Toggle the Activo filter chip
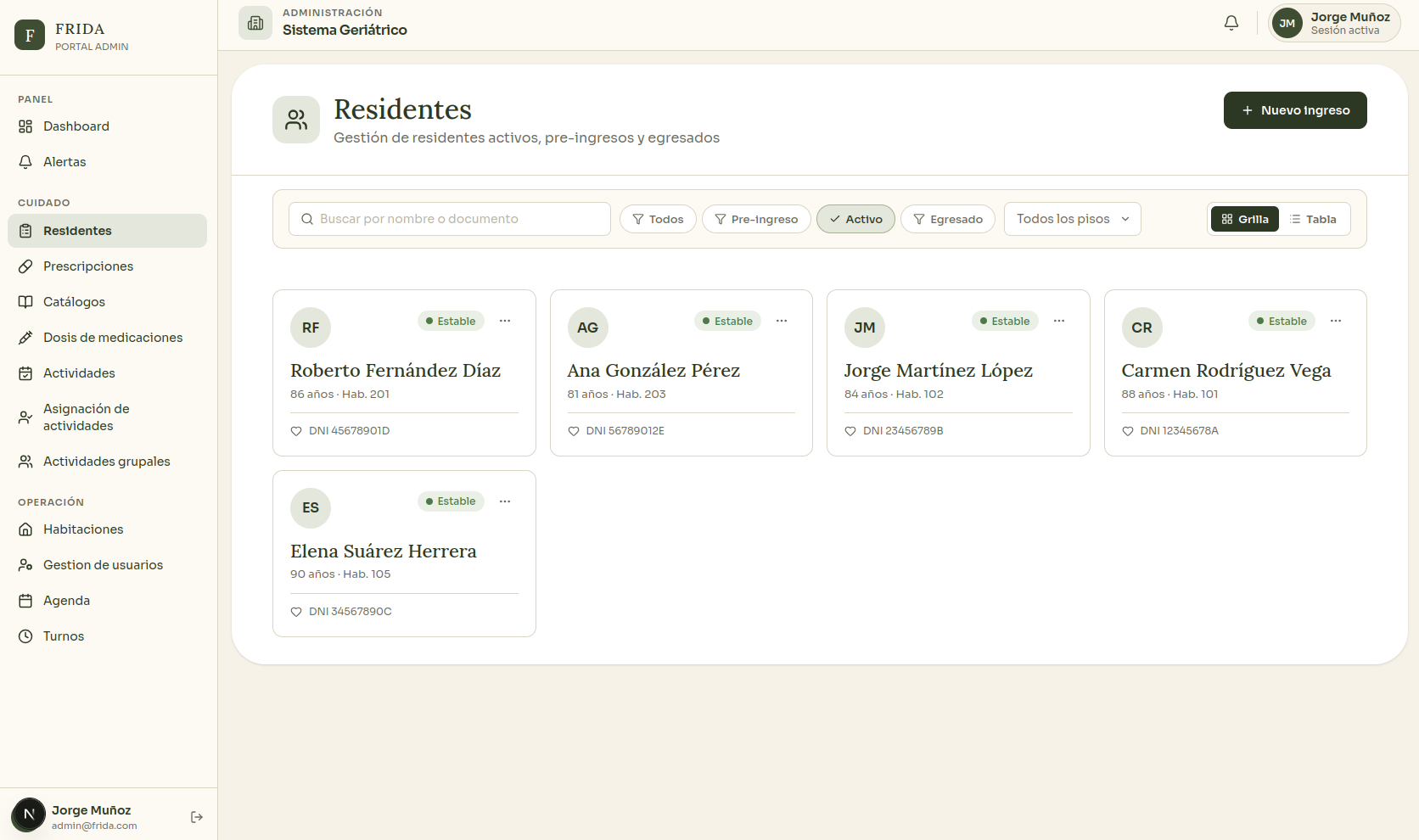 tap(855, 219)
